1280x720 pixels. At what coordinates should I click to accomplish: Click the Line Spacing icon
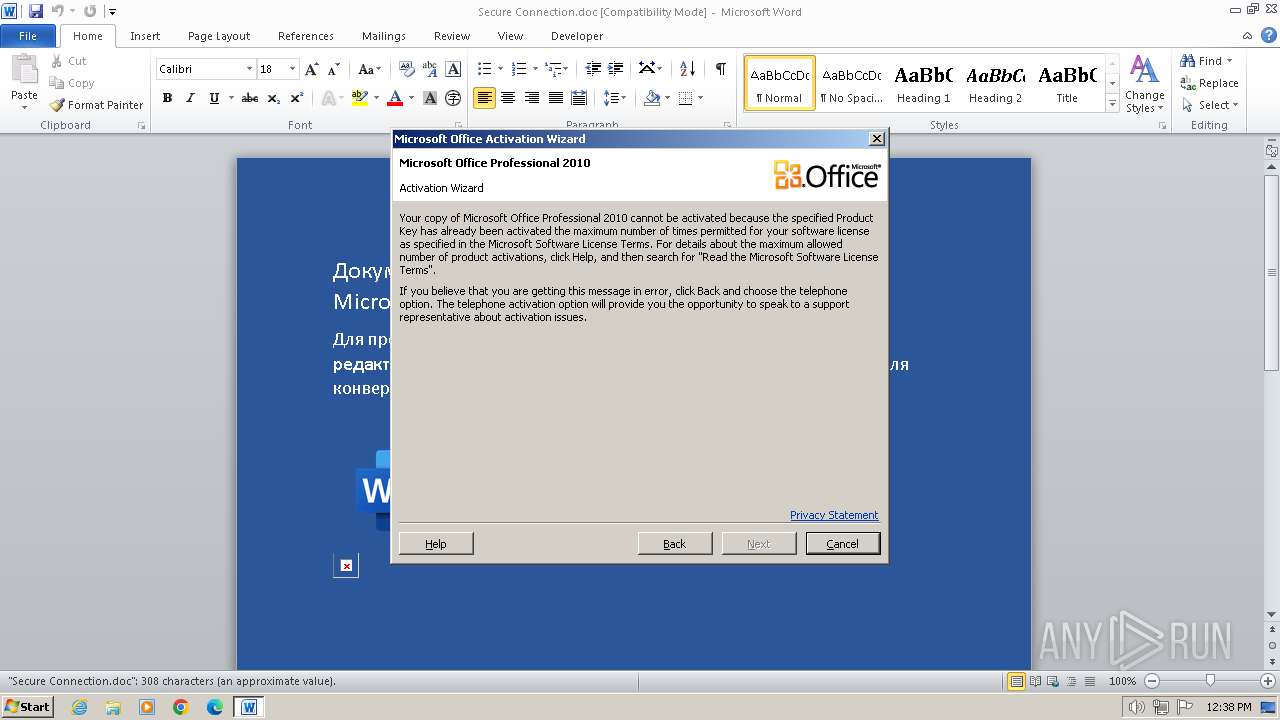612,98
